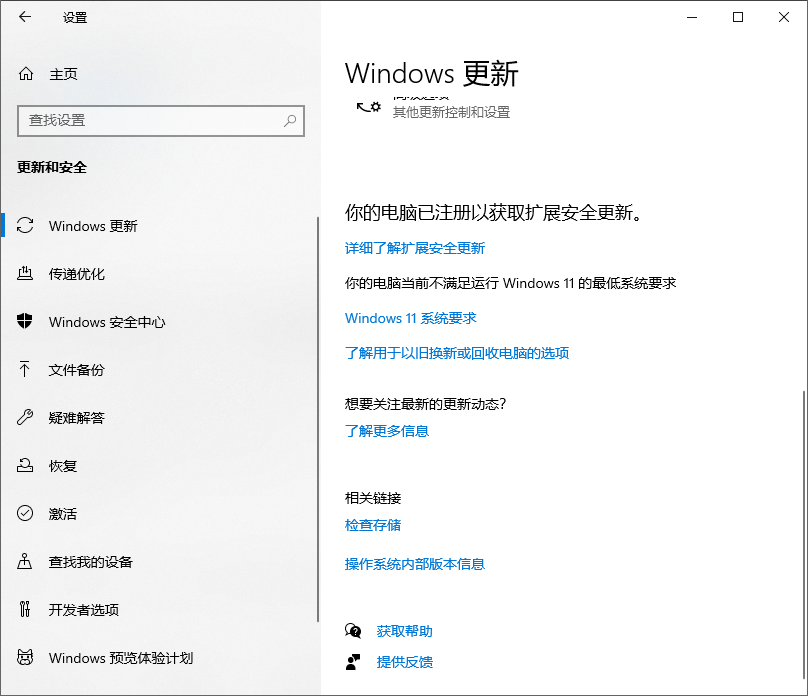Click the 查找我的设备 icon
Screen dimensions: 808x696
click(x=25, y=562)
